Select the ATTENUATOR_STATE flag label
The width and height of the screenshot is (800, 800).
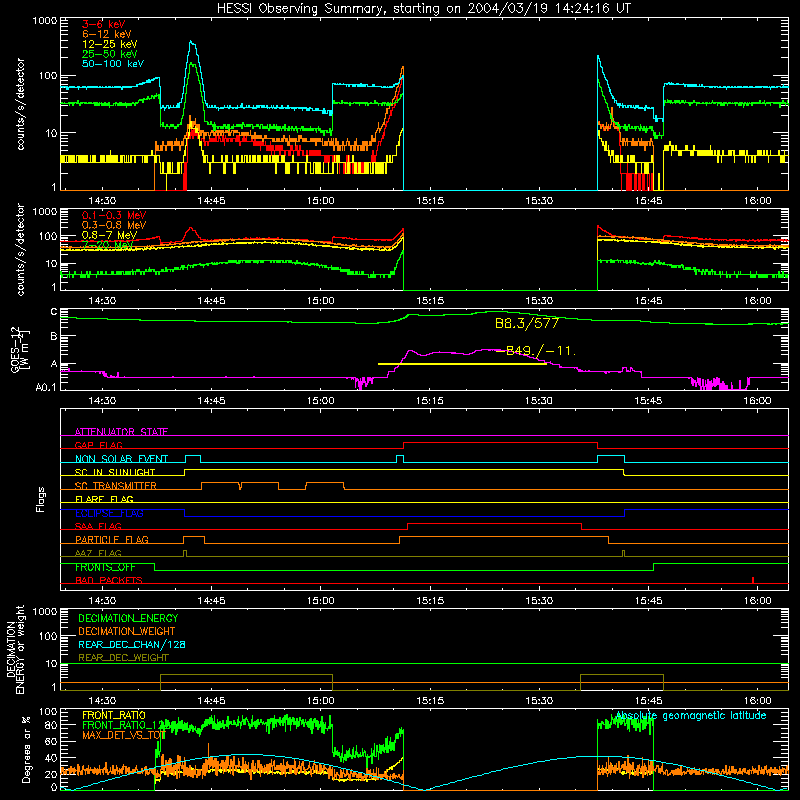pos(121,432)
